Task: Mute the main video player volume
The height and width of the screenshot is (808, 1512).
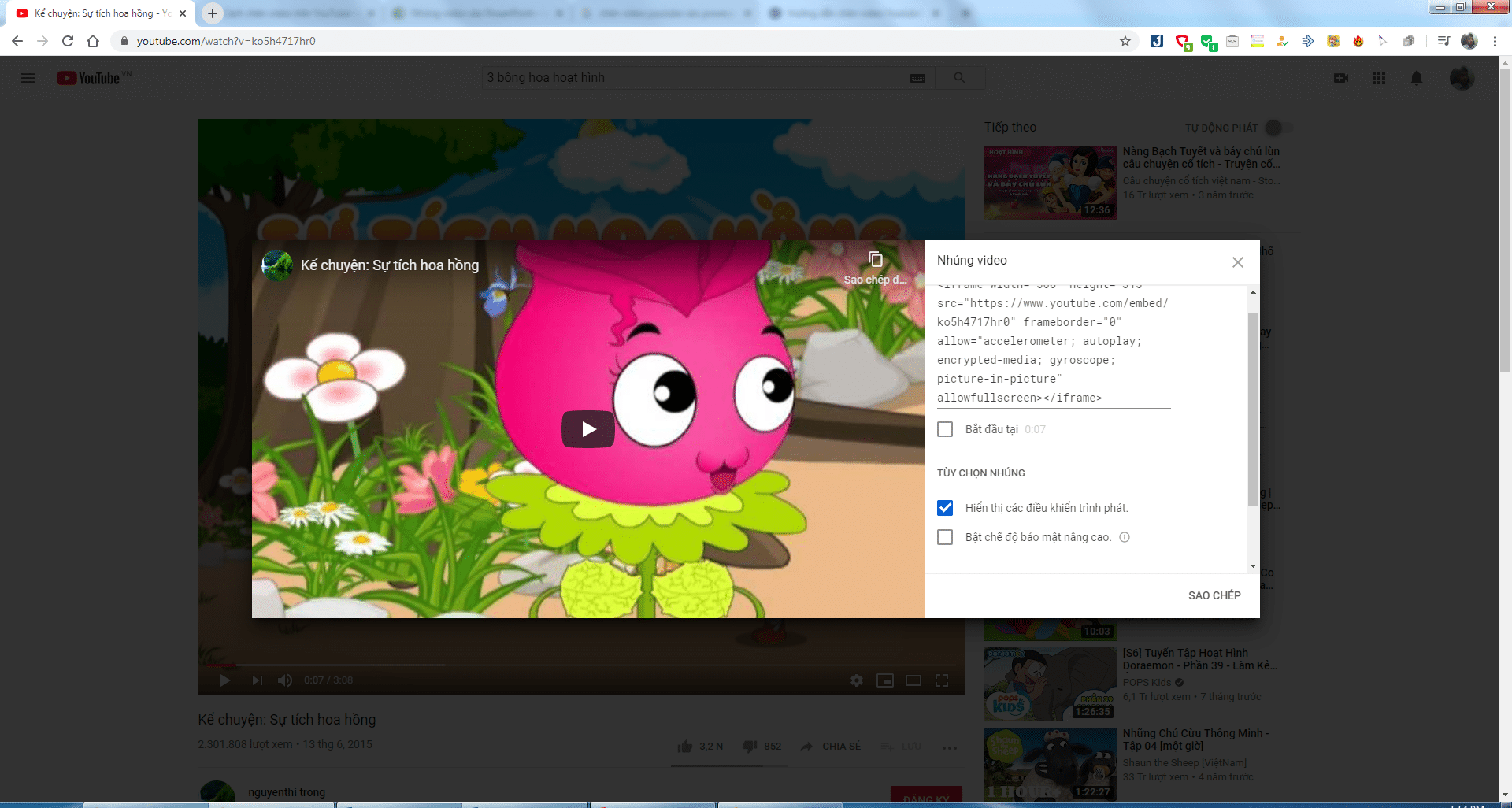Action: pos(285,680)
